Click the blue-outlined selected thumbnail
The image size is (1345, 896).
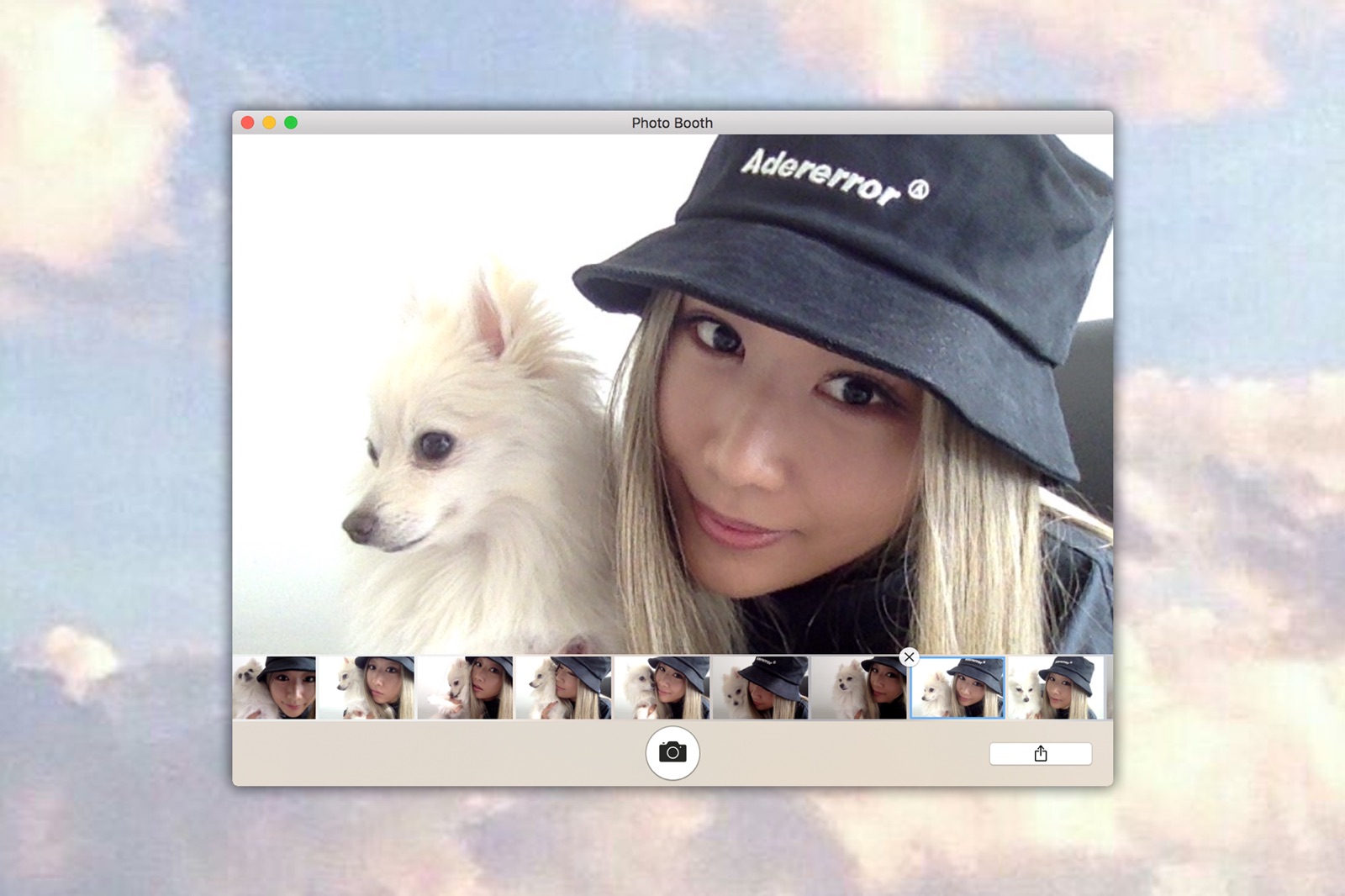tap(957, 689)
